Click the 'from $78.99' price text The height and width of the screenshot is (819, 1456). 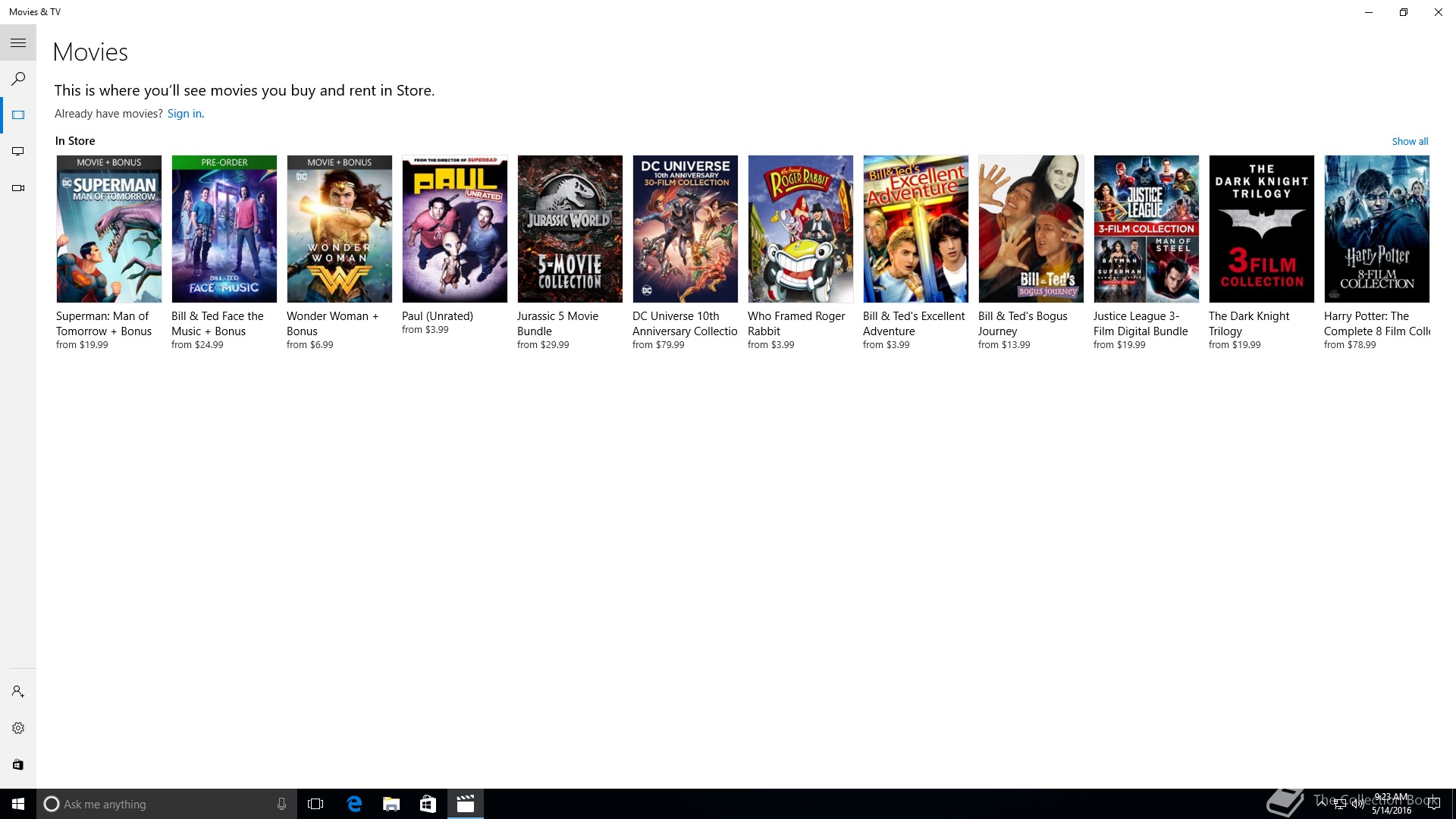(x=1350, y=345)
